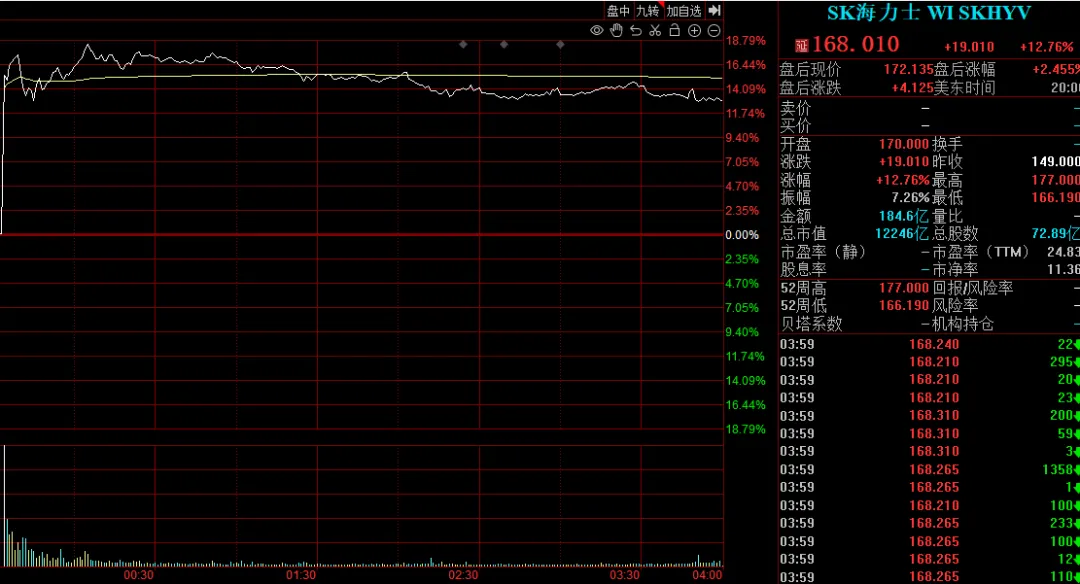This screenshot has width=1080, height=584.
Task: Click the undo arrow icon
Action: [636, 30]
